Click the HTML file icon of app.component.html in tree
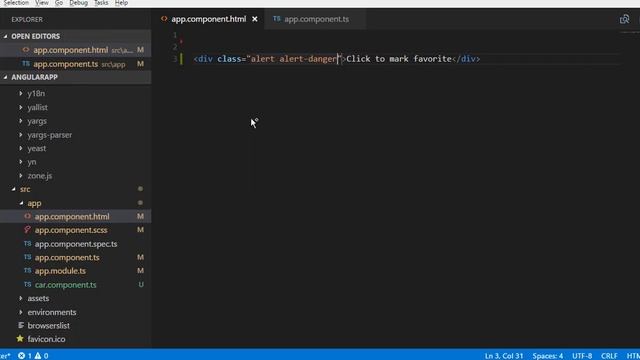 (27, 216)
